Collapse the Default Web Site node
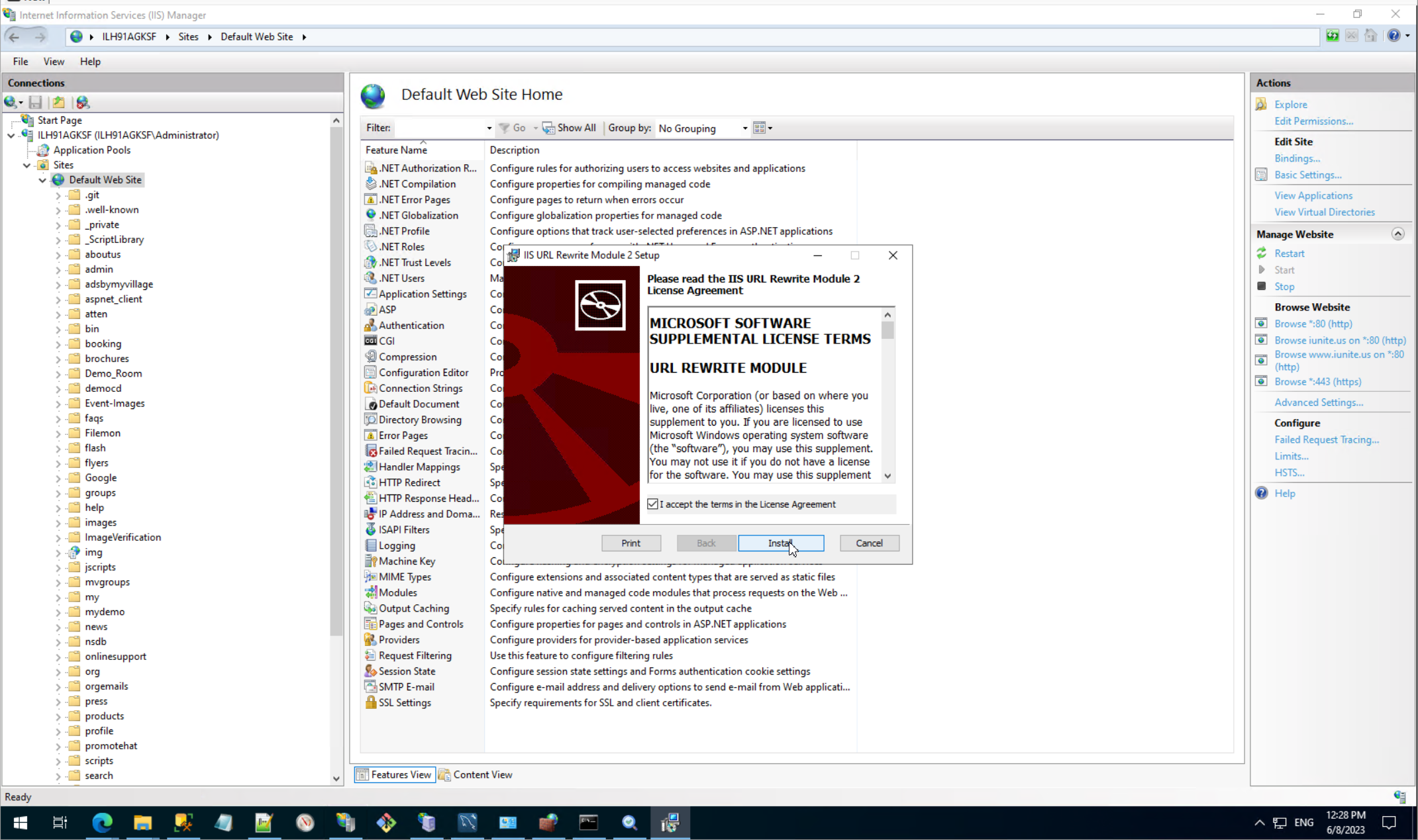This screenshot has height=840, width=1418. (42, 180)
